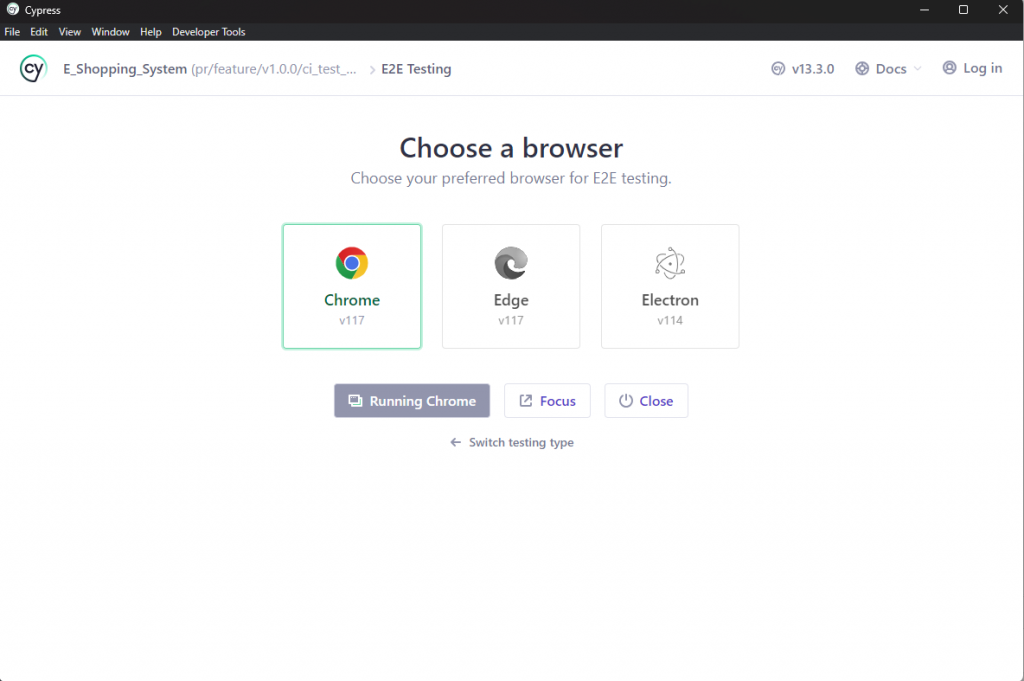Maximize the Cypress window
Viewport: 1024px width, 681px height.
pyautogui.click(x=963, y=10)
